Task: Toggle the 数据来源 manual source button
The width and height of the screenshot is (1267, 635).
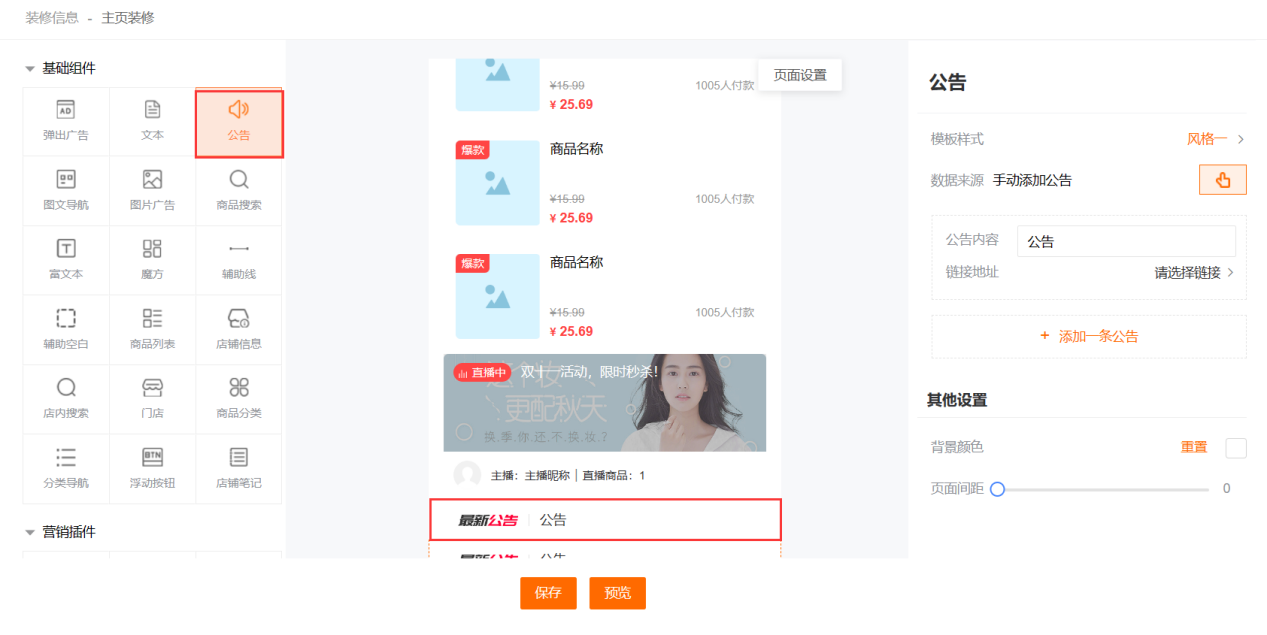Action: [x=1222, y=180]
